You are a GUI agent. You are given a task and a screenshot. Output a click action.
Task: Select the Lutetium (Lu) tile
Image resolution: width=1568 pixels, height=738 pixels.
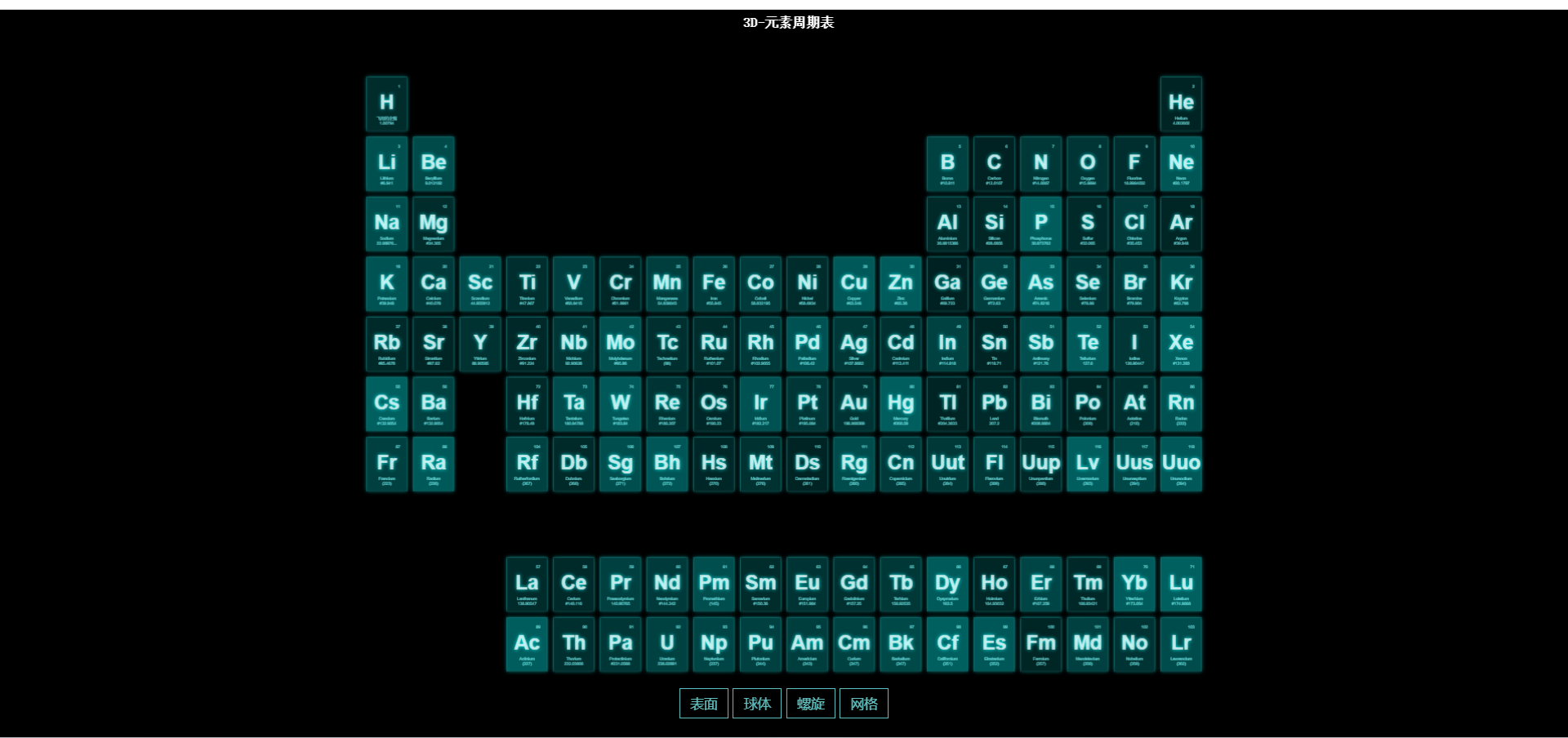click(1181, 584)
